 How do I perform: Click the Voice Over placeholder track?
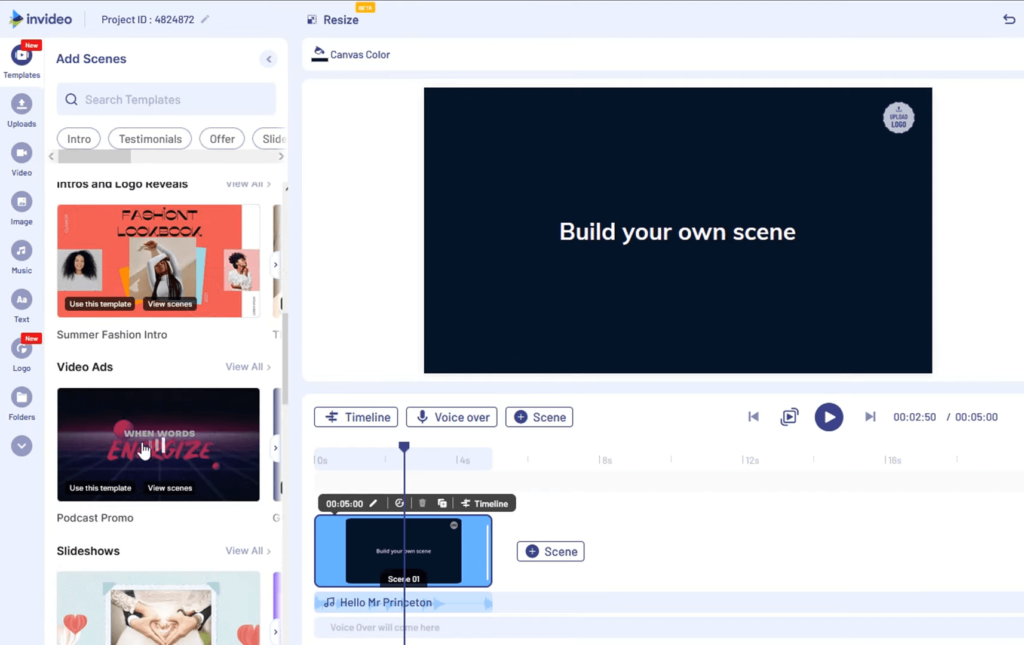[669, 627]
